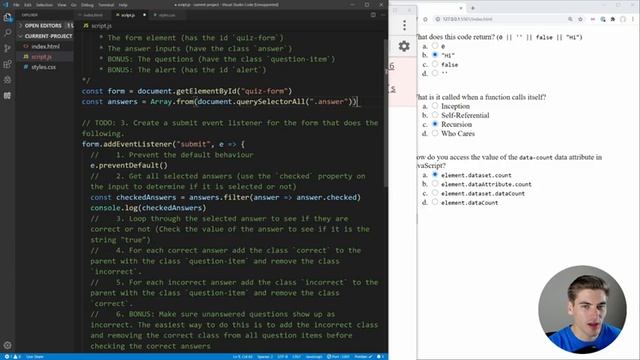Open the Search view in activity bar
Screen dimensions: 640x360
coord(7,32)
